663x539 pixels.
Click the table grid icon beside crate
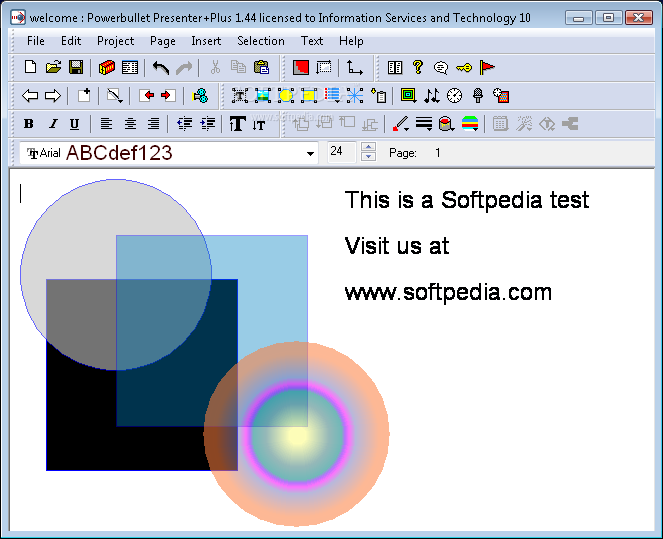coord(130,68)
